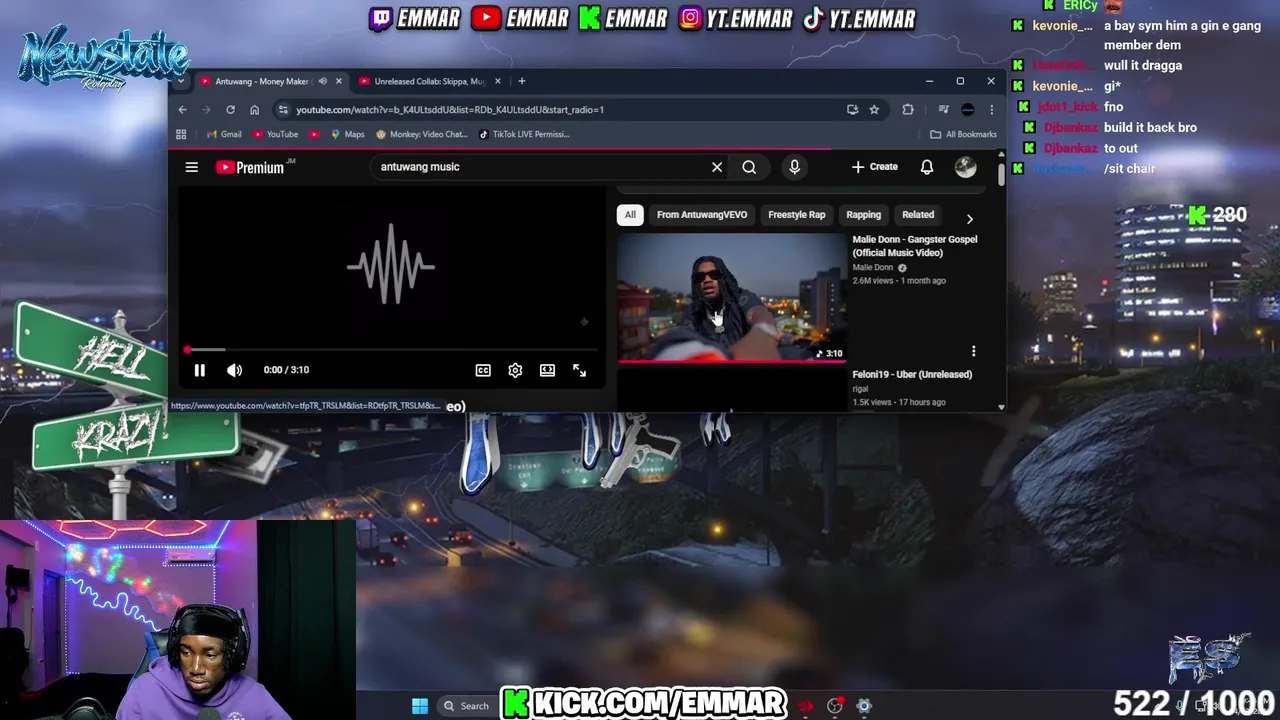
Task: Select the From AntuwangVEVO chip
Action: click(x=702, y=215)
